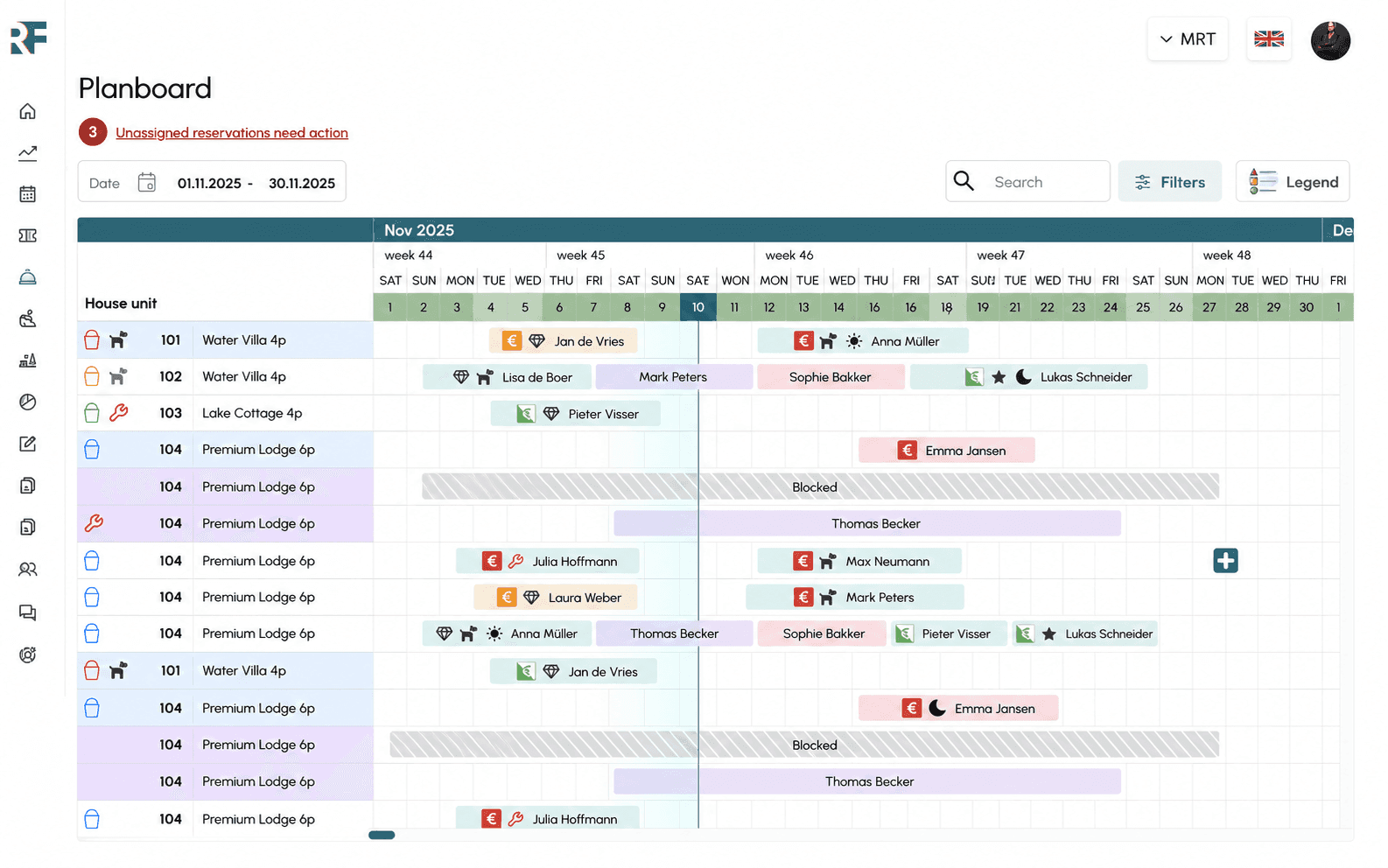Click the magnifying glass search icon
This screenshot has height=868, width=1388.
pyautogui.click(x=964, y=181)
